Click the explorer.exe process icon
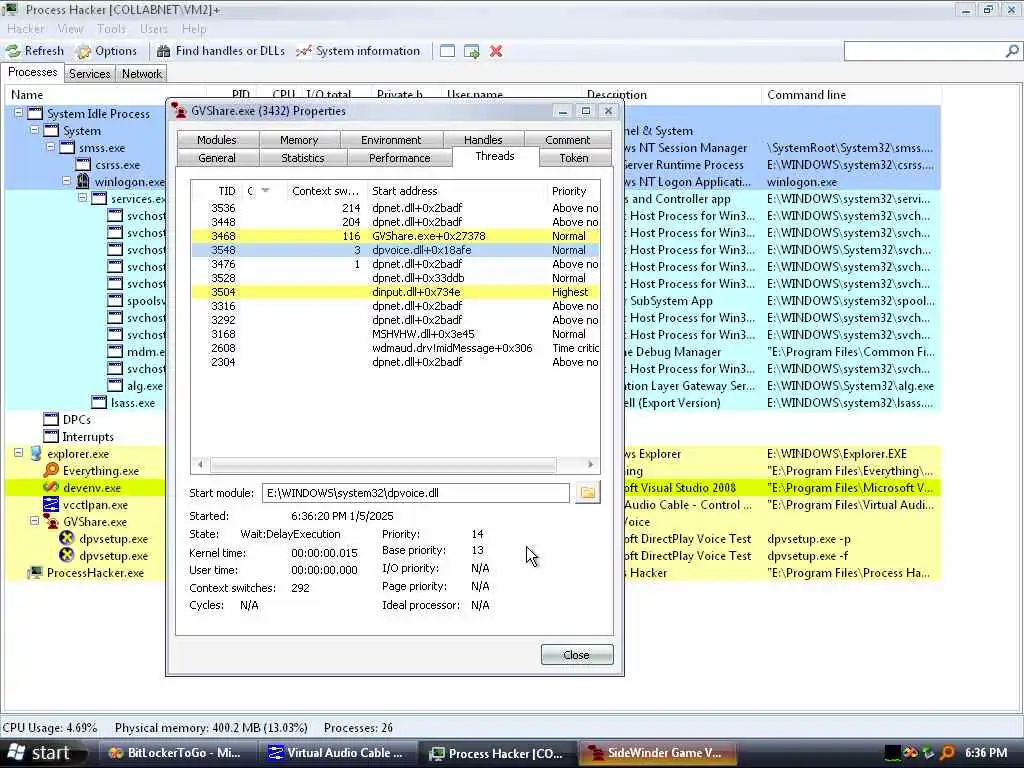1024x768 pixels. pyautogui.click(x=36, y=453)
